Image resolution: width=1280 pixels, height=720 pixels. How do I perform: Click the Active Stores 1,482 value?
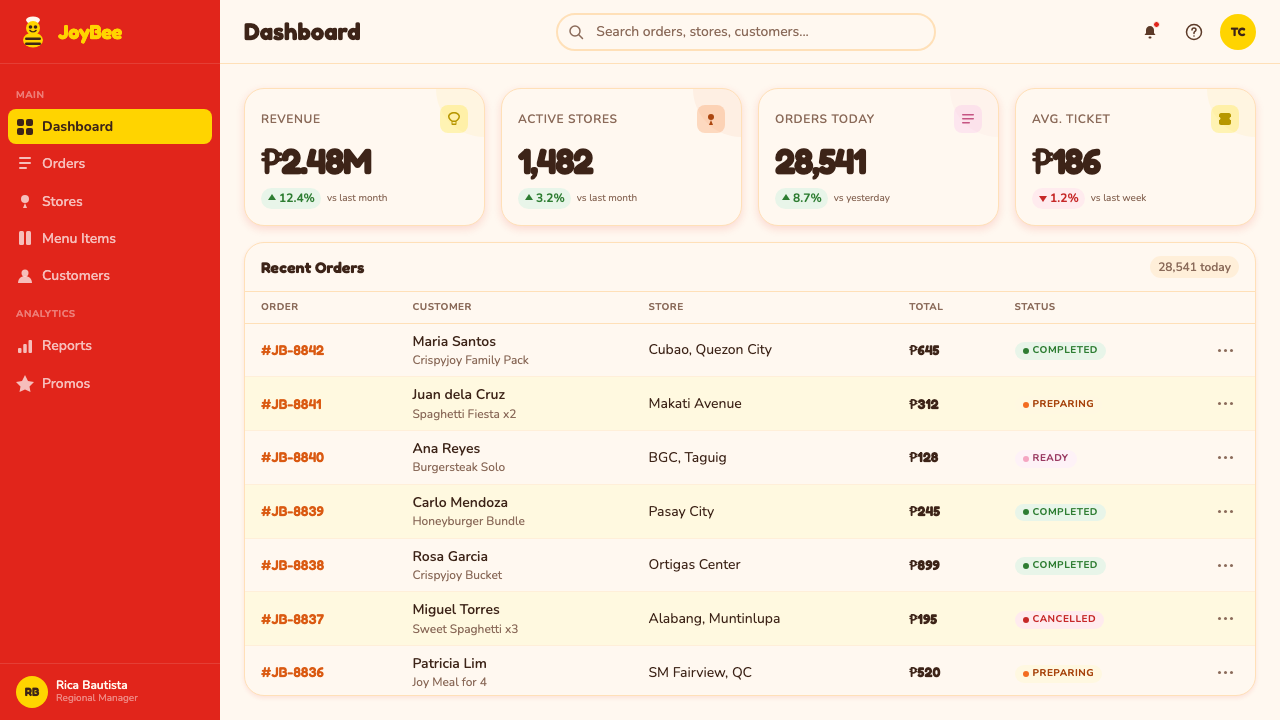[x=555, y=162]
